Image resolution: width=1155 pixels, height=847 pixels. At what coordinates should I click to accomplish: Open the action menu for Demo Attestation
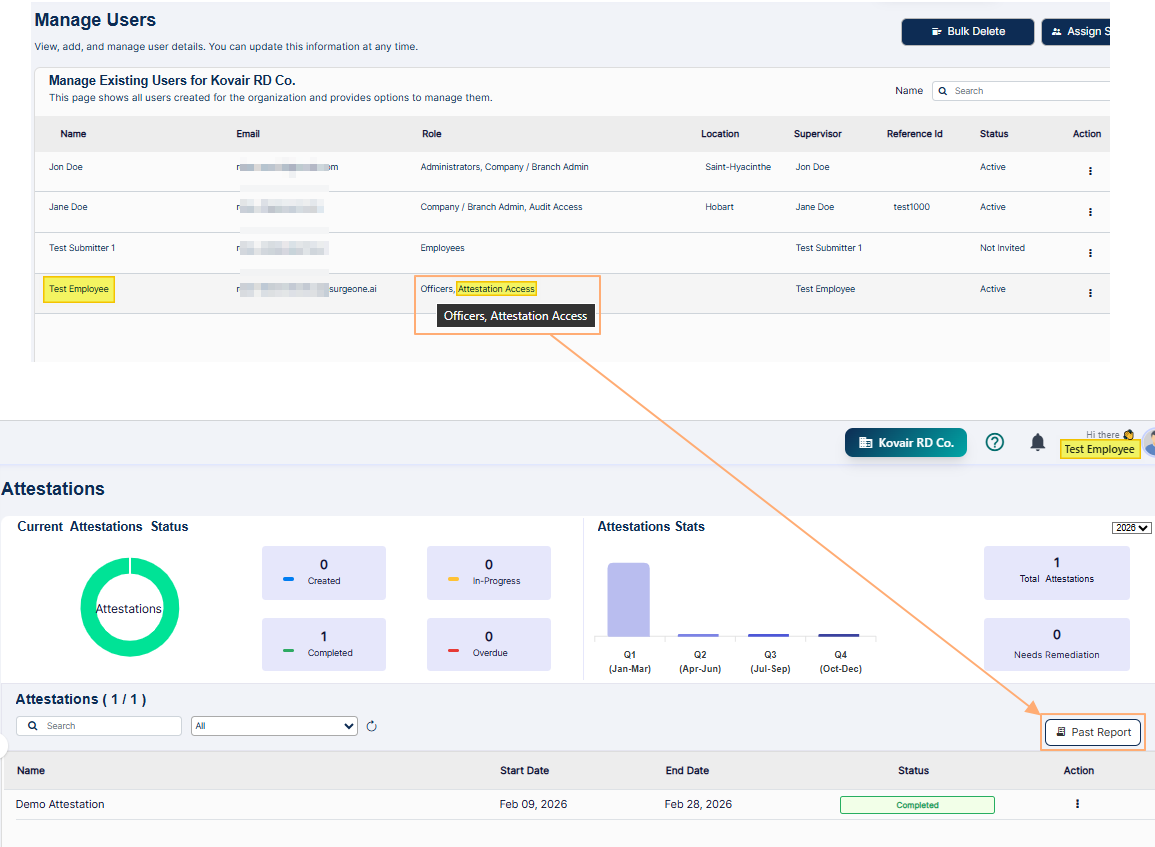[1077, 804]
